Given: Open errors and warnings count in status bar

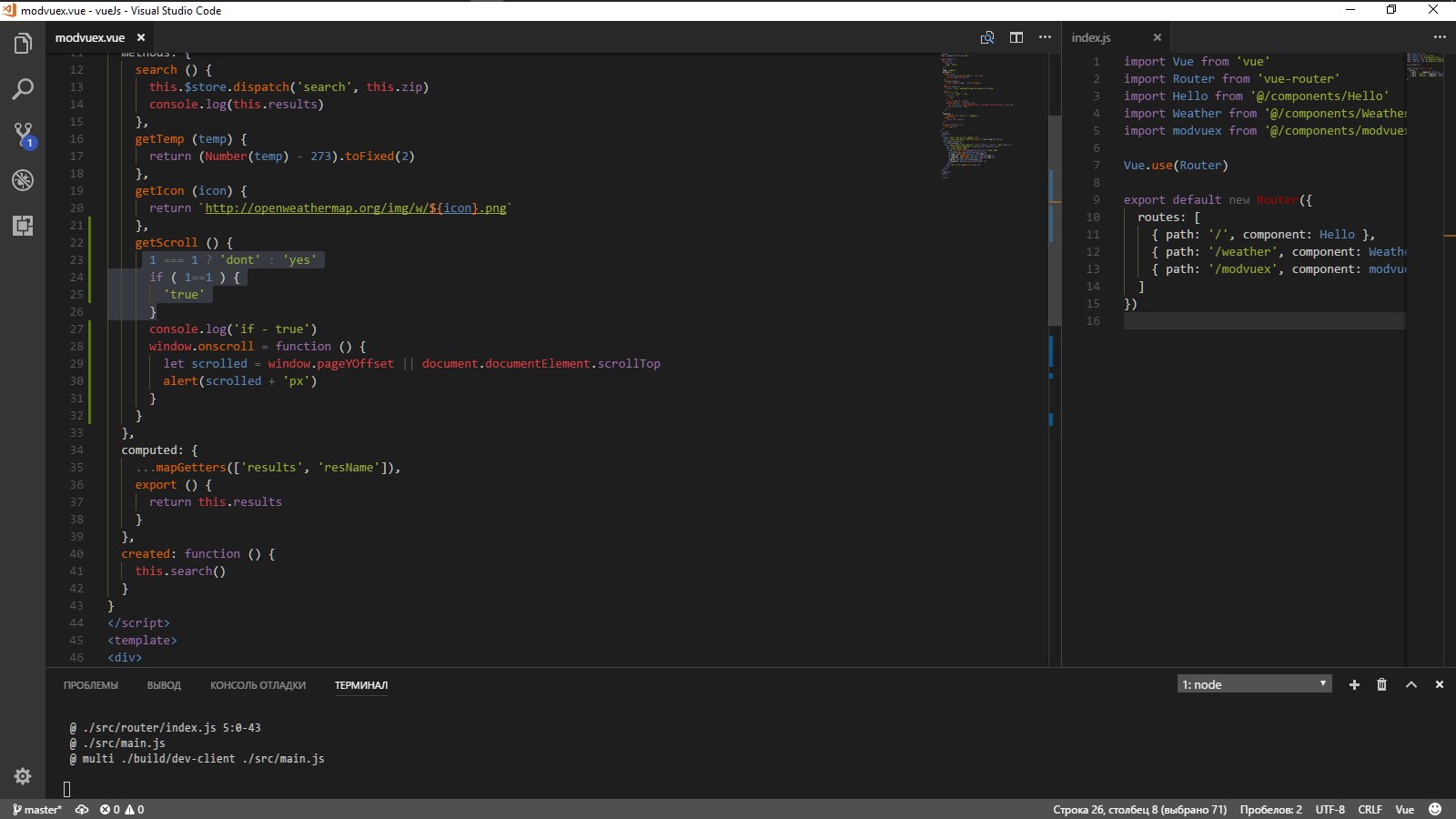Looking at the screenshot, I should [x=122, y=809].
